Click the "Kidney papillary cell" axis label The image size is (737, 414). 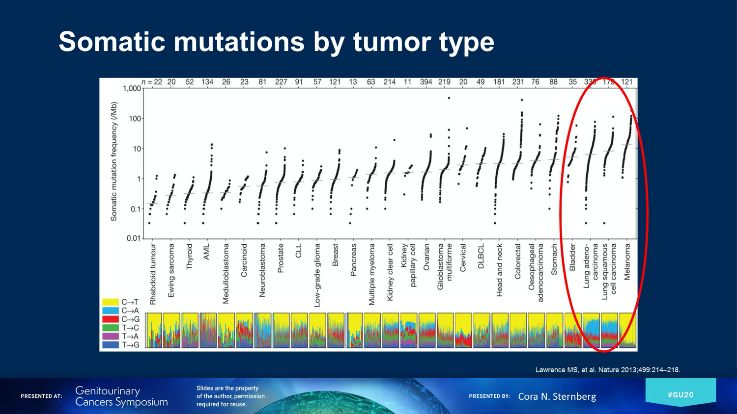click(x=408, y=265)
